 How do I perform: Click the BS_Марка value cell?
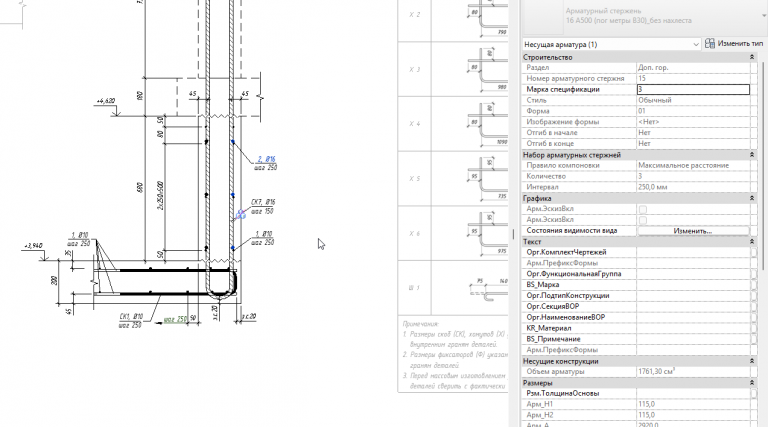[693, 285]
